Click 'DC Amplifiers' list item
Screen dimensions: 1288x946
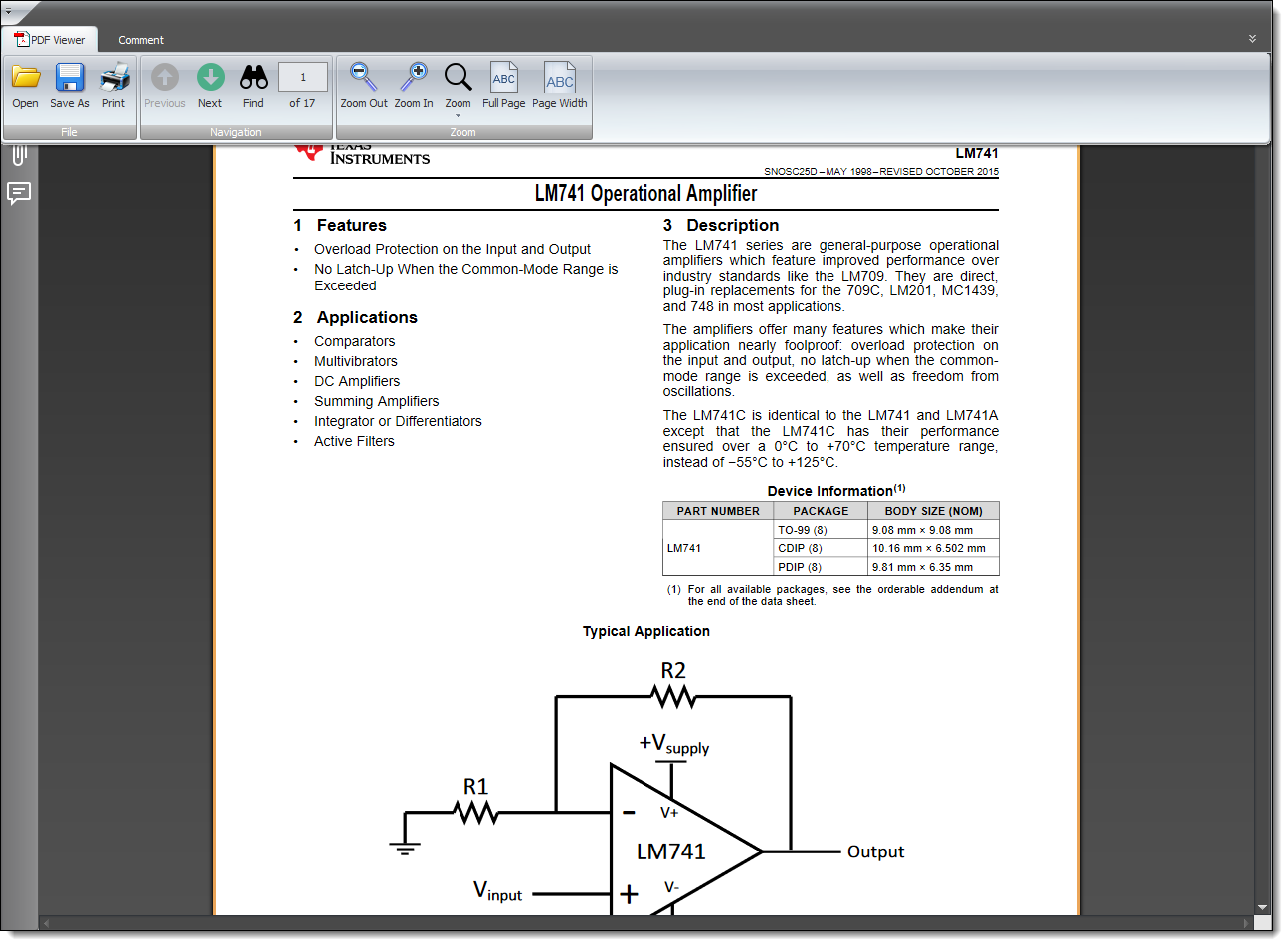coord(357,381)
